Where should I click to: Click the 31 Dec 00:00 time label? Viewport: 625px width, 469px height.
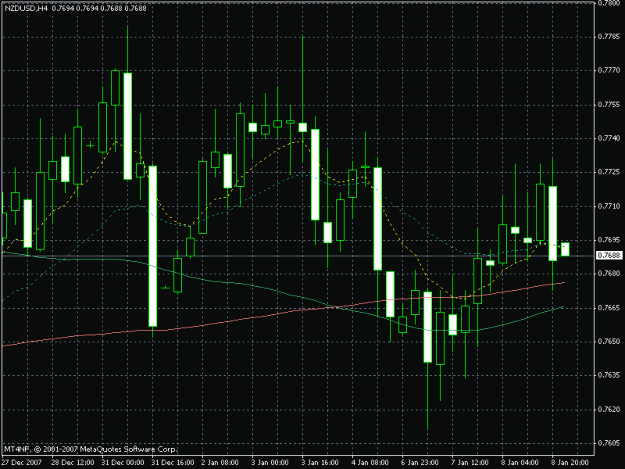click(x=123, y=462)
